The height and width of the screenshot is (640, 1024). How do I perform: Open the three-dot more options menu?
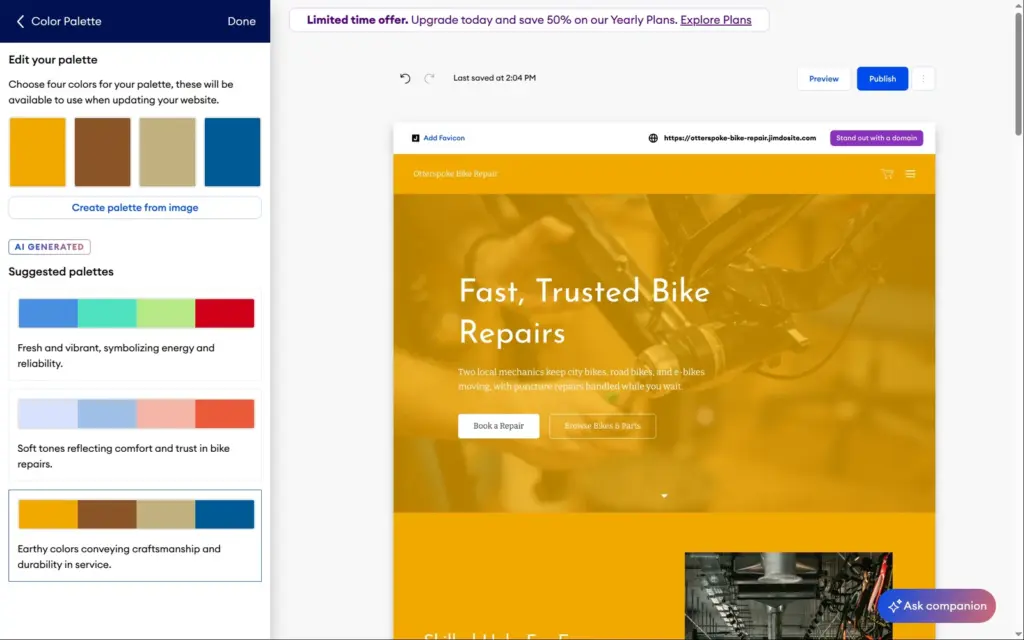coord(923,78)
